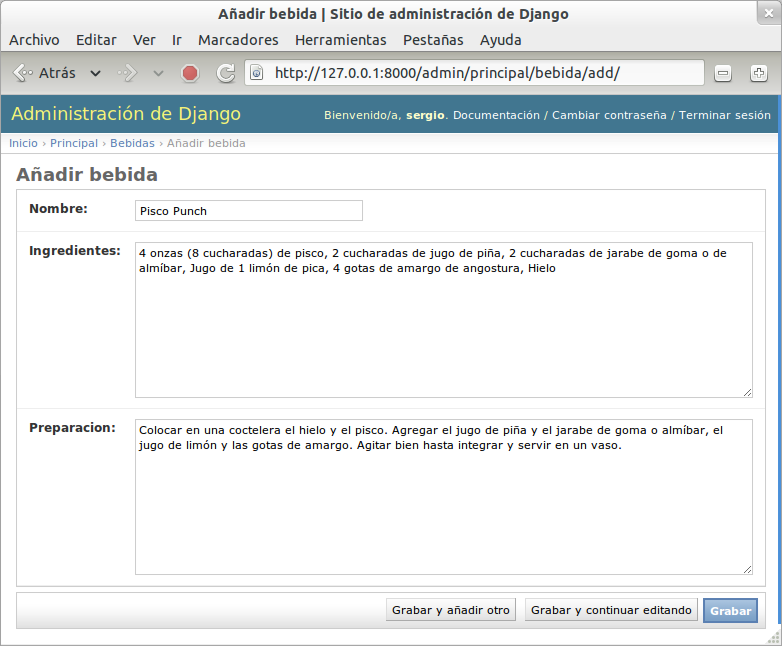Viewport: 782px width, 646px height.
Task: Click the forward navigation arrow icon
Action: point(128,73)
